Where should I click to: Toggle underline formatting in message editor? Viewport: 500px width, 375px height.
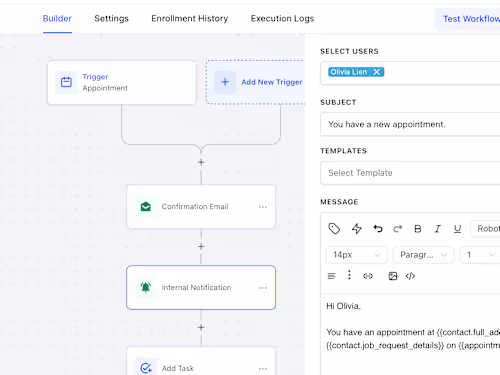tap(457, 229)
